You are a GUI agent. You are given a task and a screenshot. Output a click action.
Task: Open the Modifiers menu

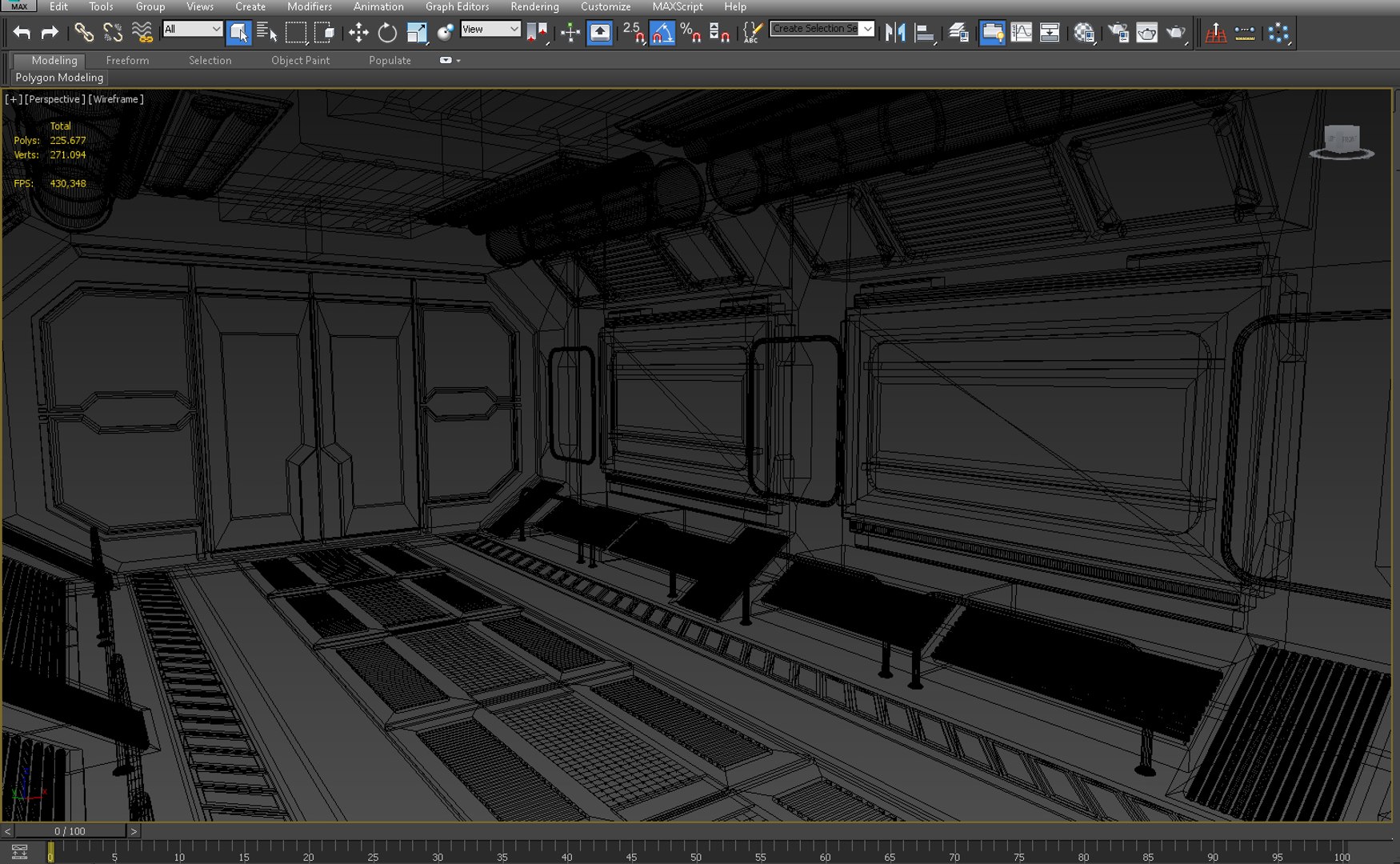click(310, 6)
